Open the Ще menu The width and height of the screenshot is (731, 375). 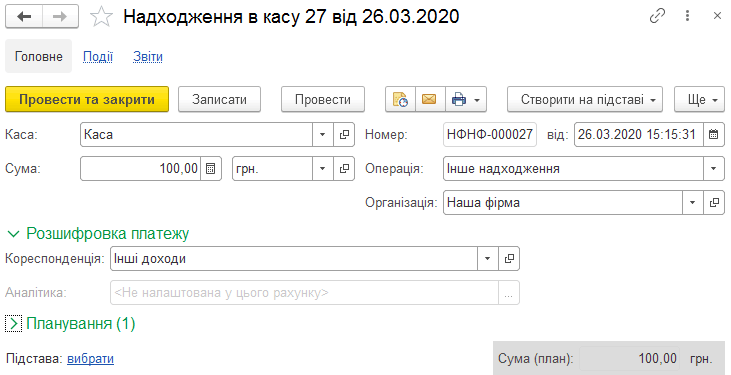click(699, 99)
